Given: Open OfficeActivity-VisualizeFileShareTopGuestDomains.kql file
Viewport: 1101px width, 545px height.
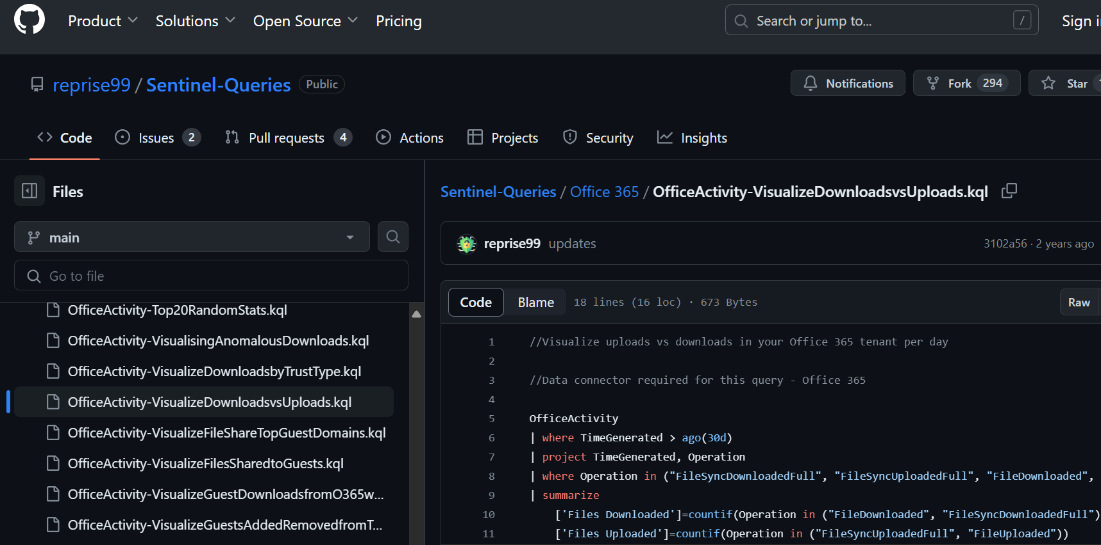Looking at the screenshot, I should 227,433.
